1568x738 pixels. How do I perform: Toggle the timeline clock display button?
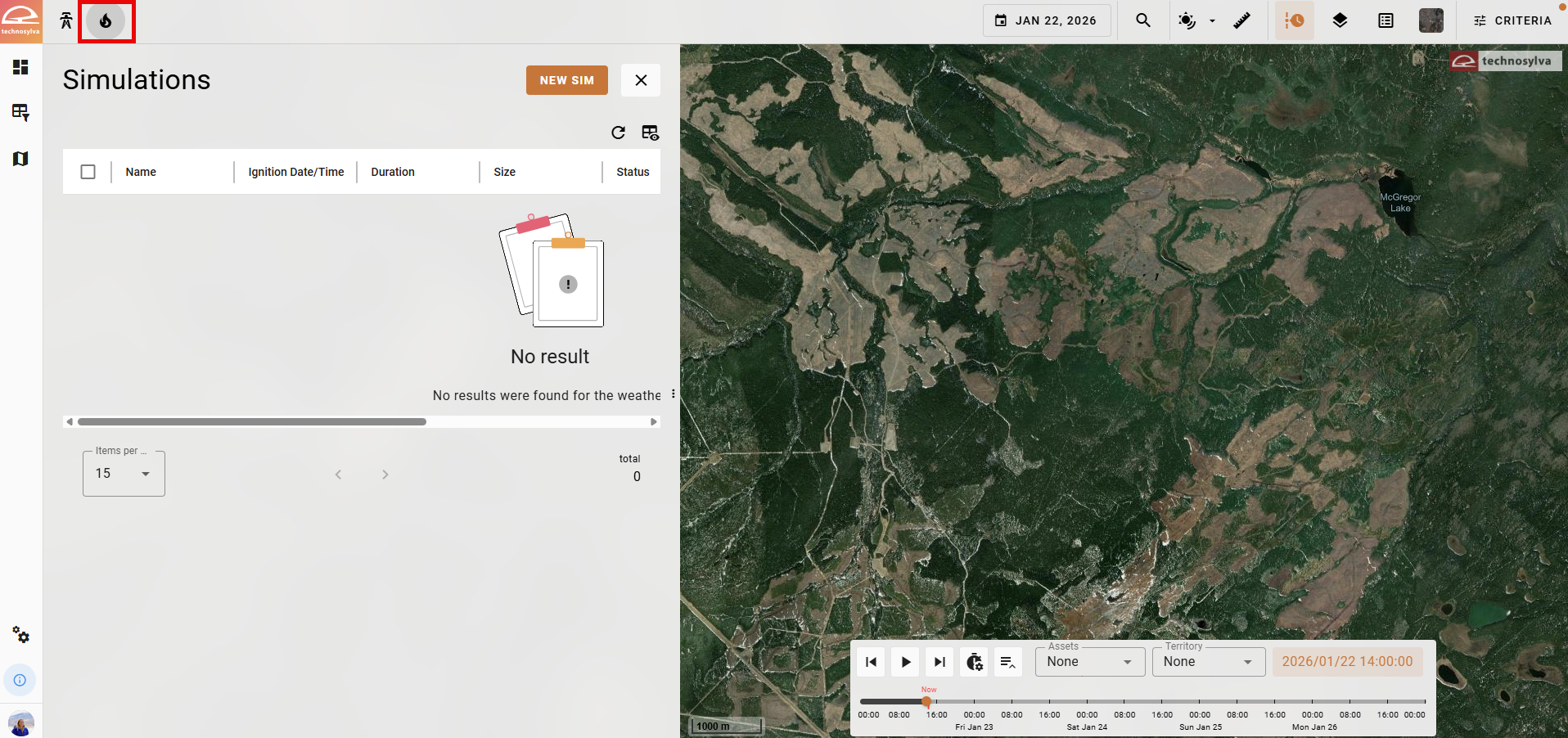tap(1294, 20)
